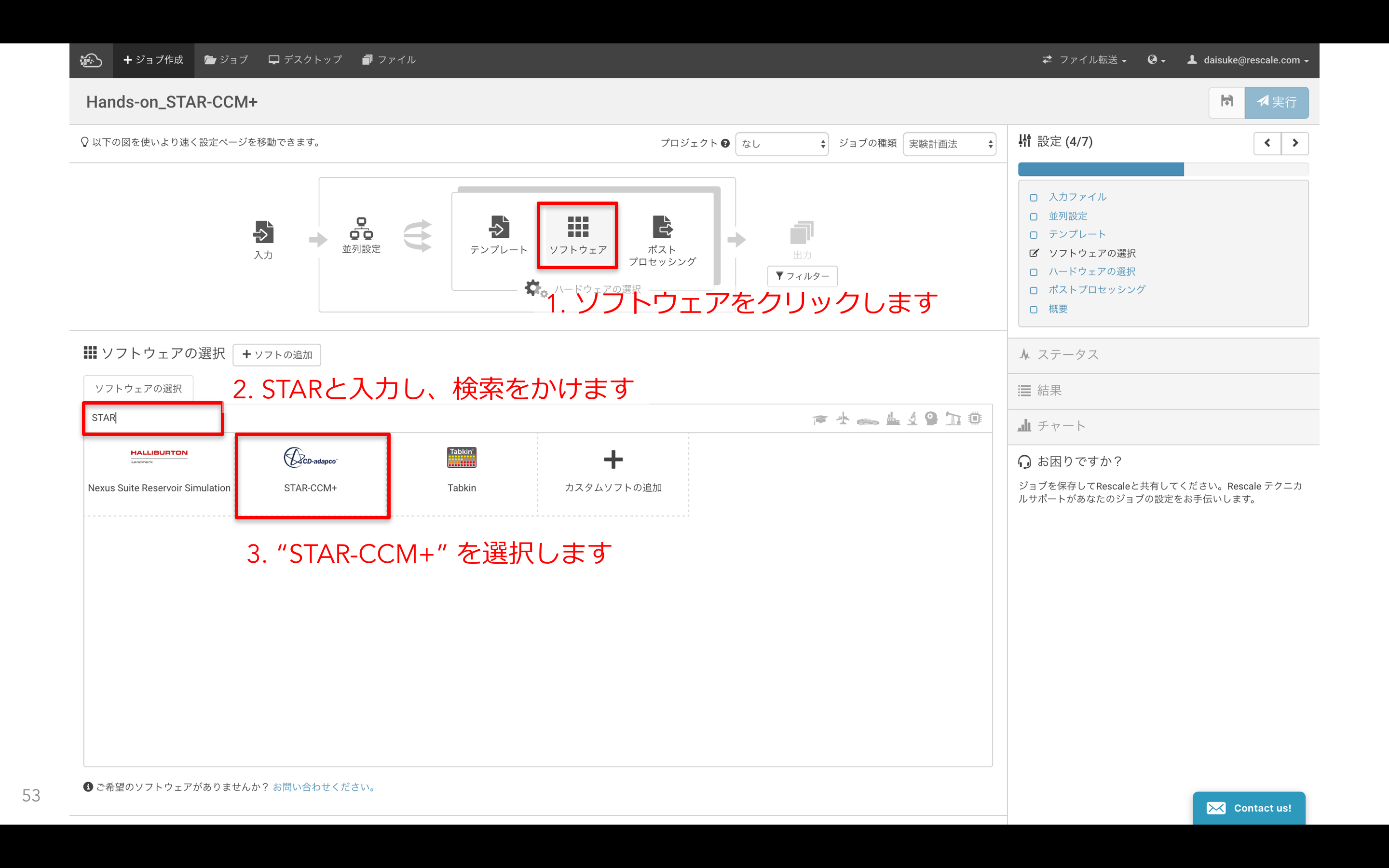Click the save job floppy disk icon
Screen dimensions: 1389x868
point(1226,102)
